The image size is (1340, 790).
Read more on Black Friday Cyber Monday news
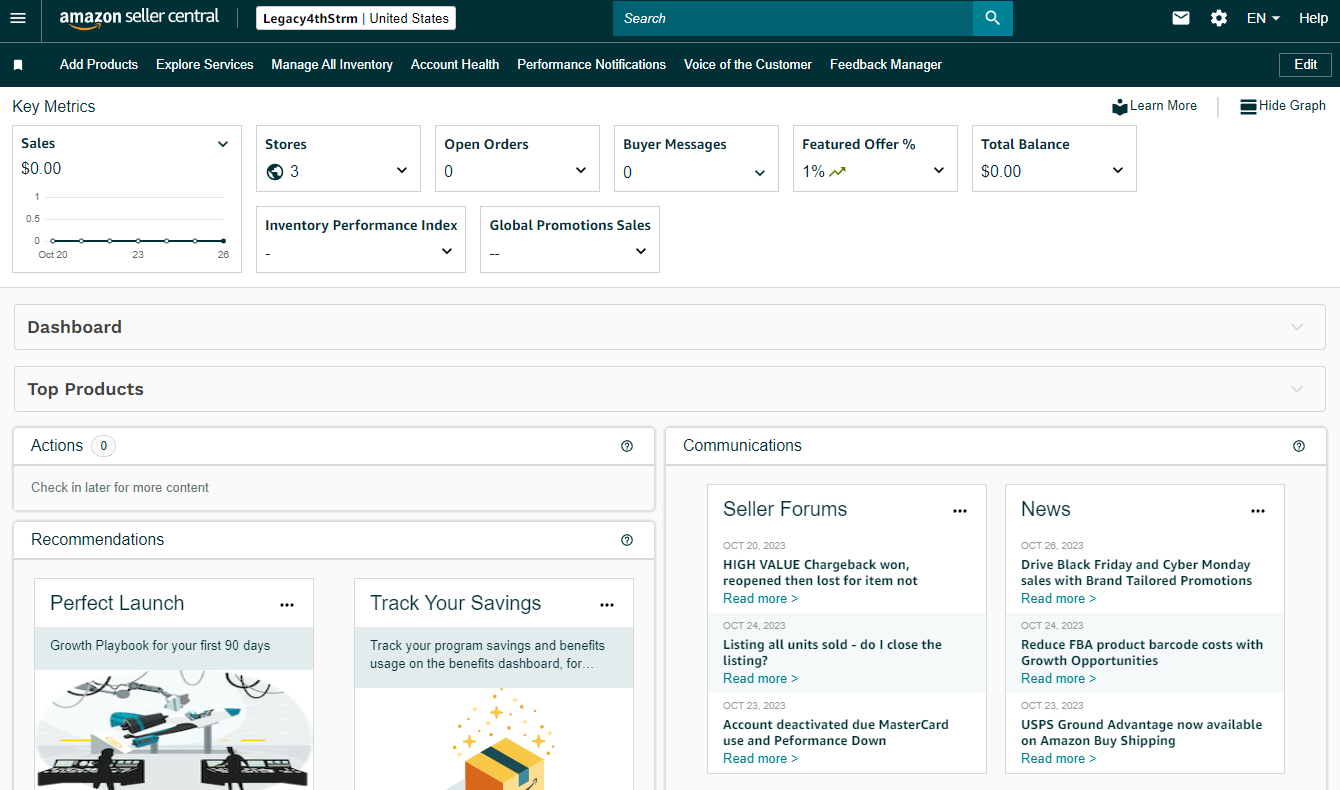pyautogui.click(x=1058, y=599)
